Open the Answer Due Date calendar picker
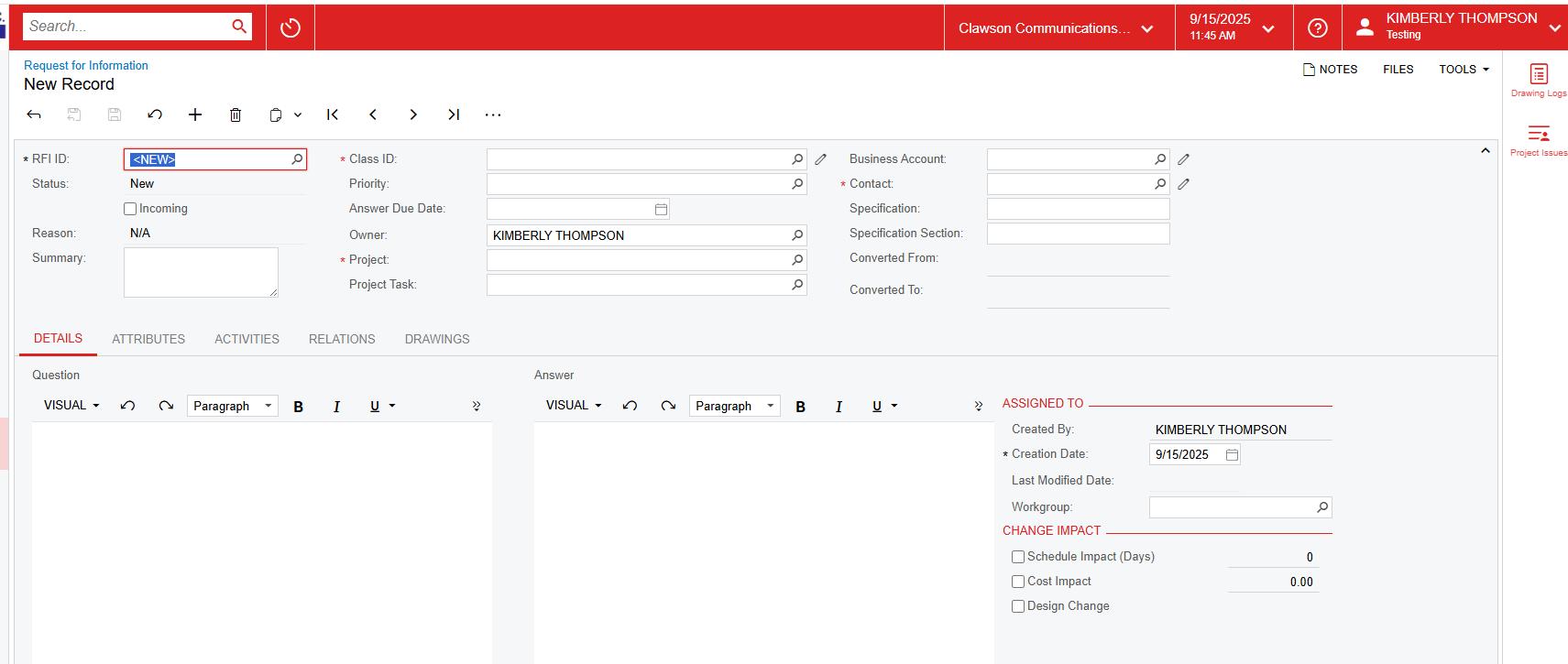Image resolution: width=1568 pixels, height=664 pixels. click(x=661, y=210)
